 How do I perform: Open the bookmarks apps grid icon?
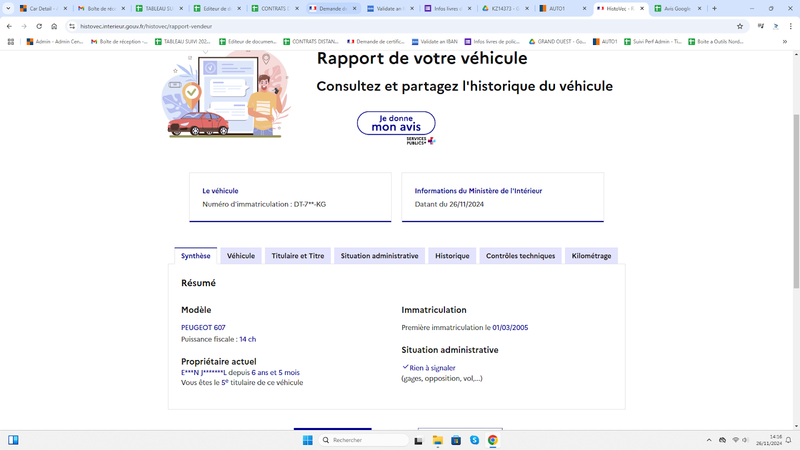click(x=11, y=42)
